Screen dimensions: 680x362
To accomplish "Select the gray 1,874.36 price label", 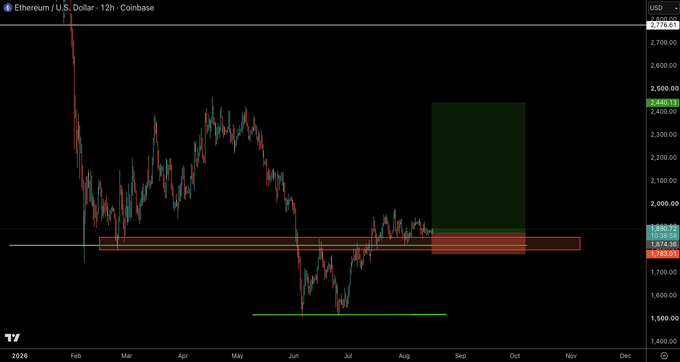I will click(x=663, y=245).
